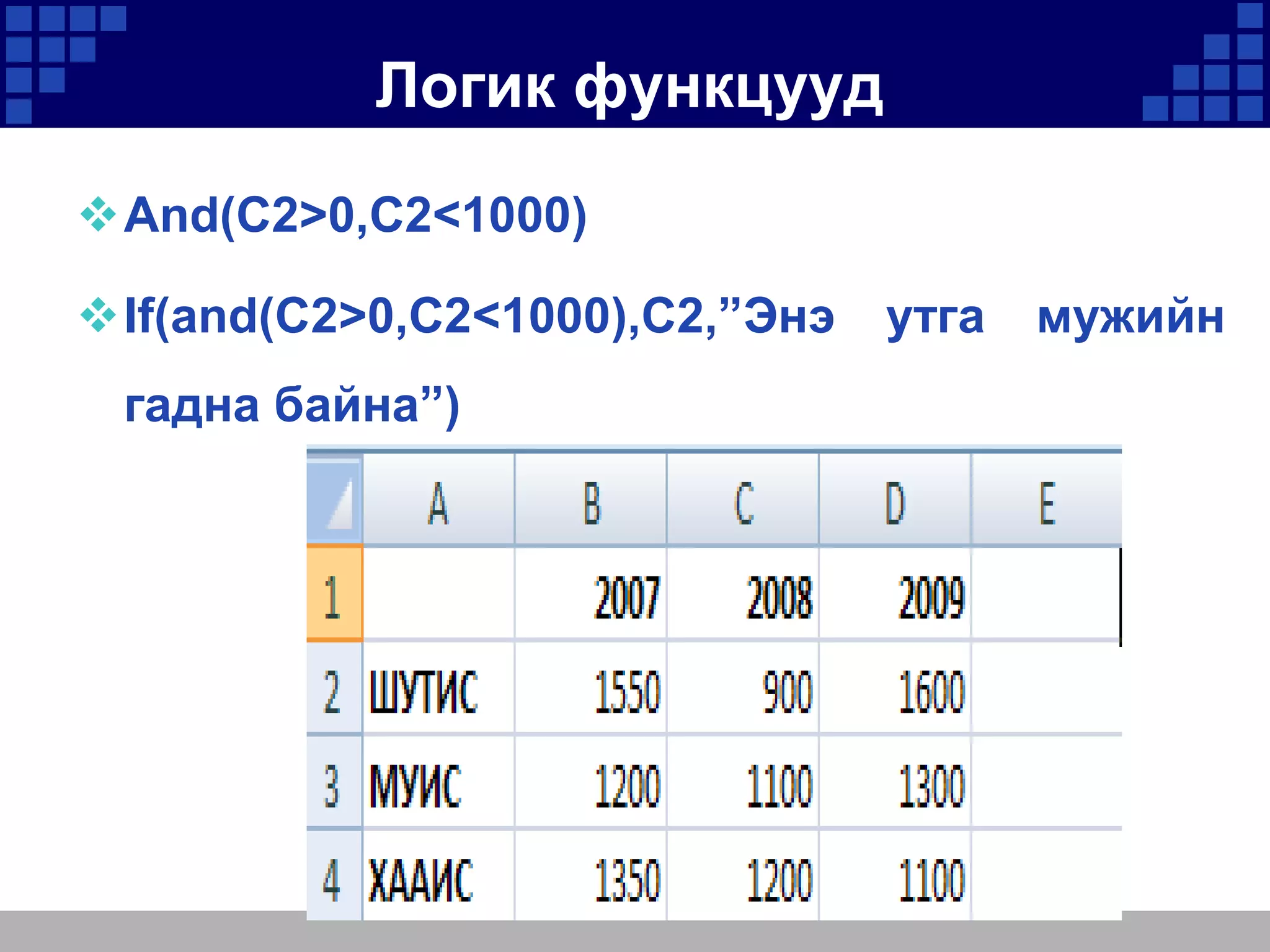Click ХААИС row 2008 value 1200
This screenshot has width=1270, height=952.
743,876
